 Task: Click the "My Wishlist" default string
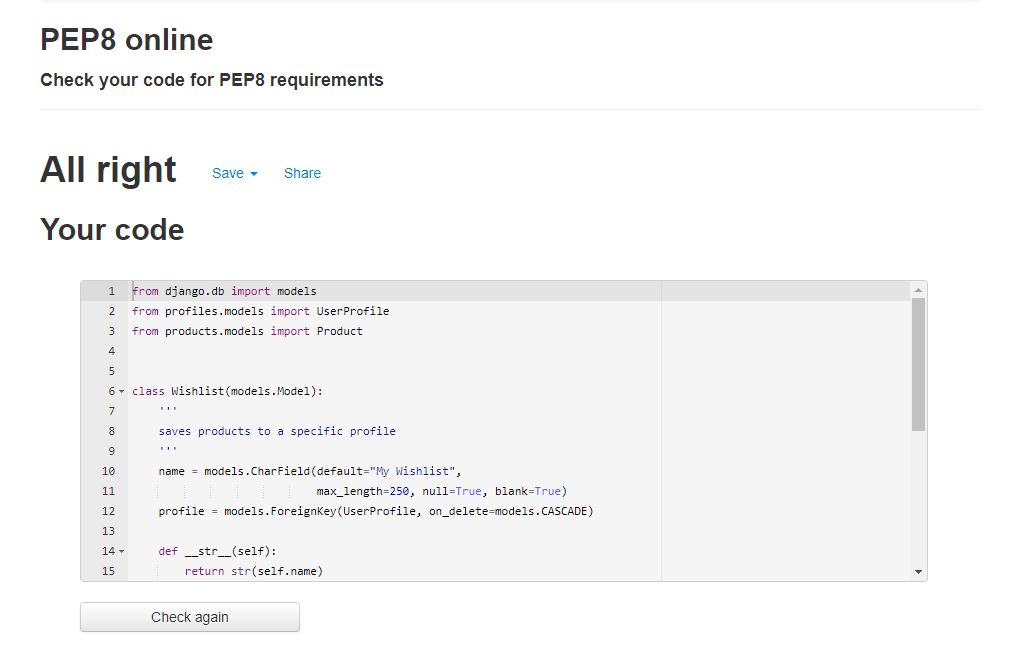coord(414,471)
